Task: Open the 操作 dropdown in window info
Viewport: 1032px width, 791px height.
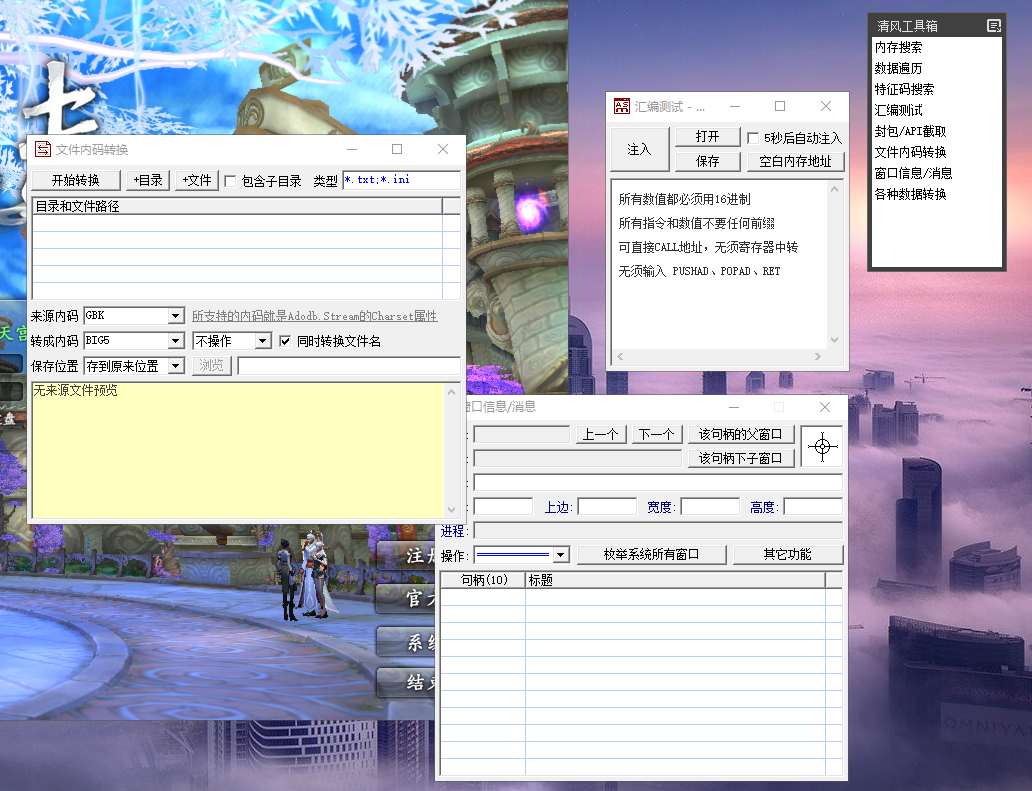Action: [560, 555]
